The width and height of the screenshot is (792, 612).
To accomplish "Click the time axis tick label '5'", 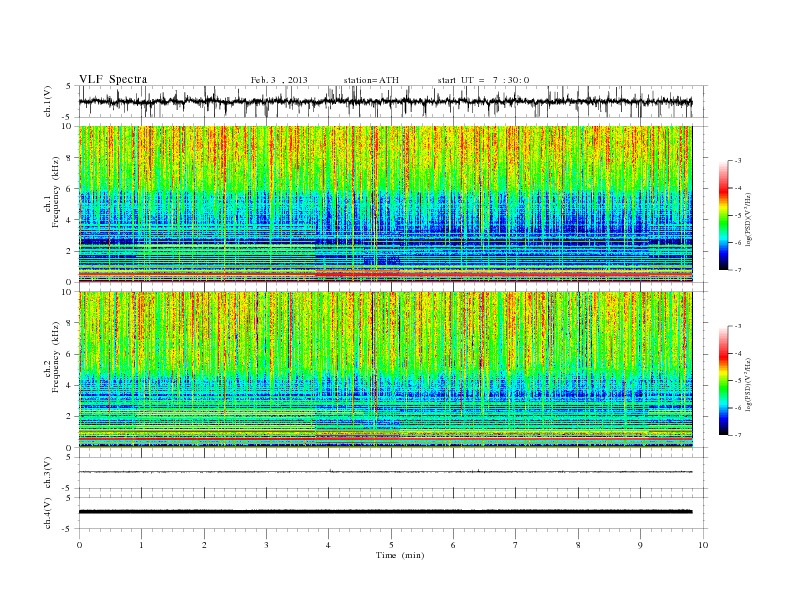I will 391,545.
